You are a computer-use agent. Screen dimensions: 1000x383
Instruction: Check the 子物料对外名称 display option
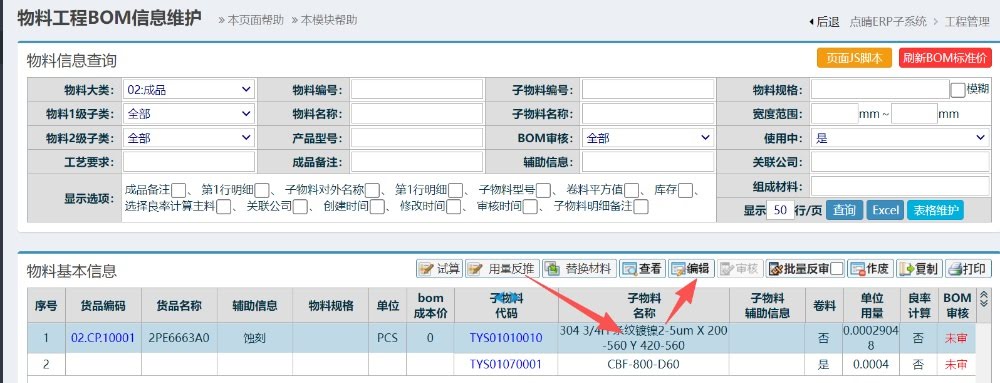[x=372, y=190]
